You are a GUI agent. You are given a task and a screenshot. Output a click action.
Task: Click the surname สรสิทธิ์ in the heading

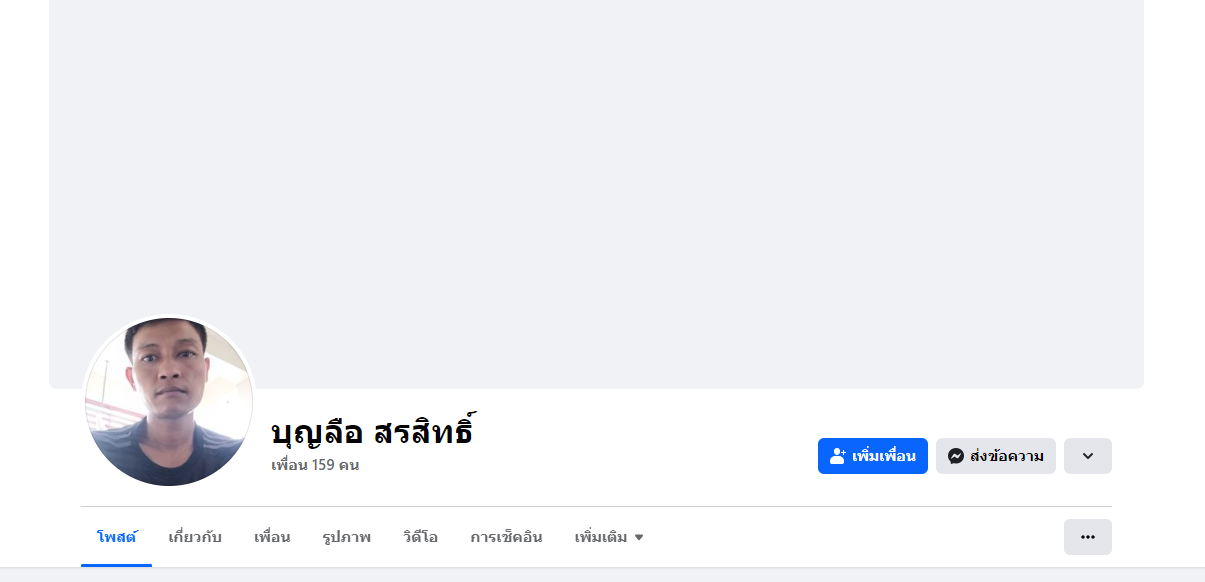tap(423, 433)
